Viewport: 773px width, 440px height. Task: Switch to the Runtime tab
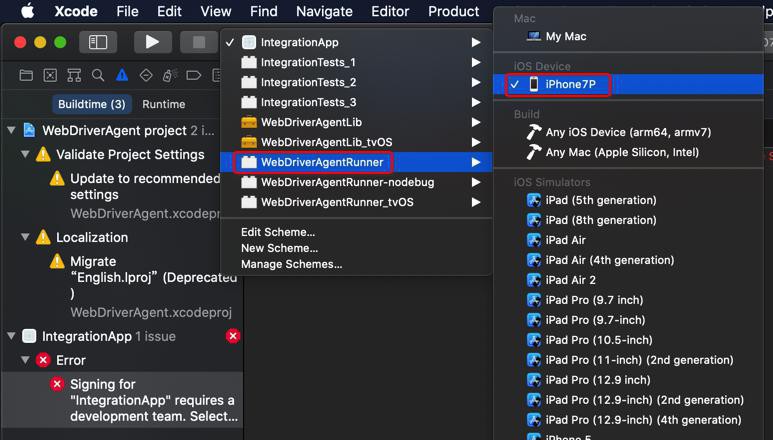(x=164, y=104)
